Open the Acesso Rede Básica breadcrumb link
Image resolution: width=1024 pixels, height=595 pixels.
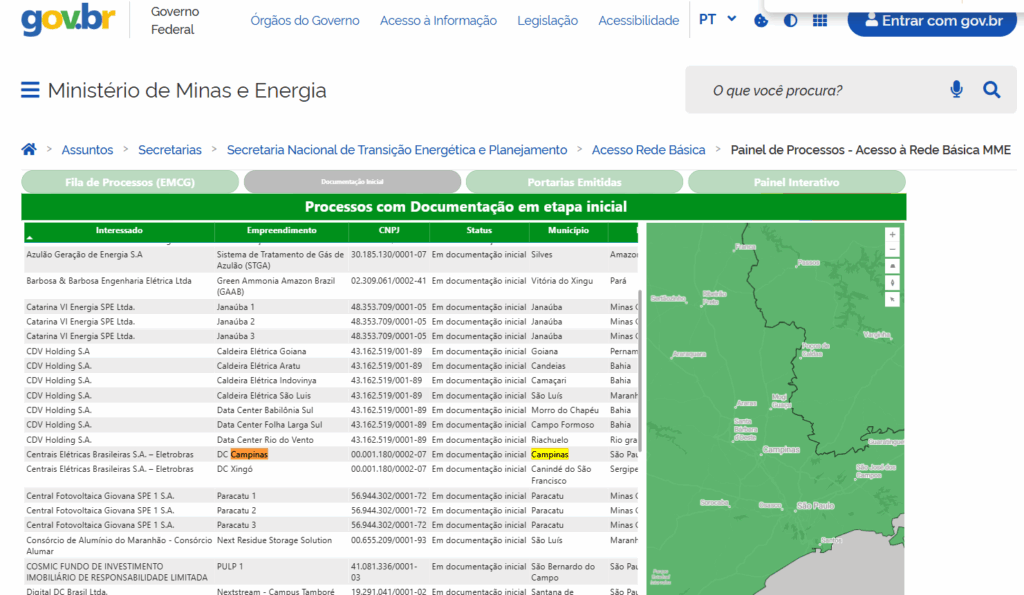pyautogui.click(x=648, y=150)
